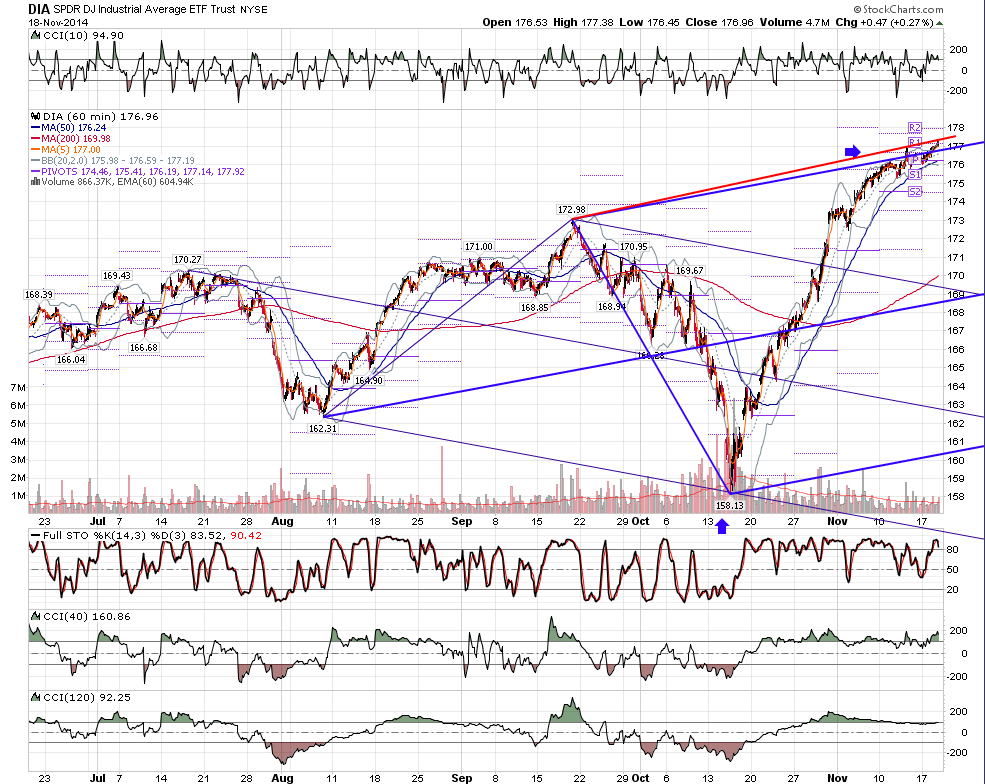
Task: Click the Volume value 4.7M in the header
Action: tap(817, 23)
